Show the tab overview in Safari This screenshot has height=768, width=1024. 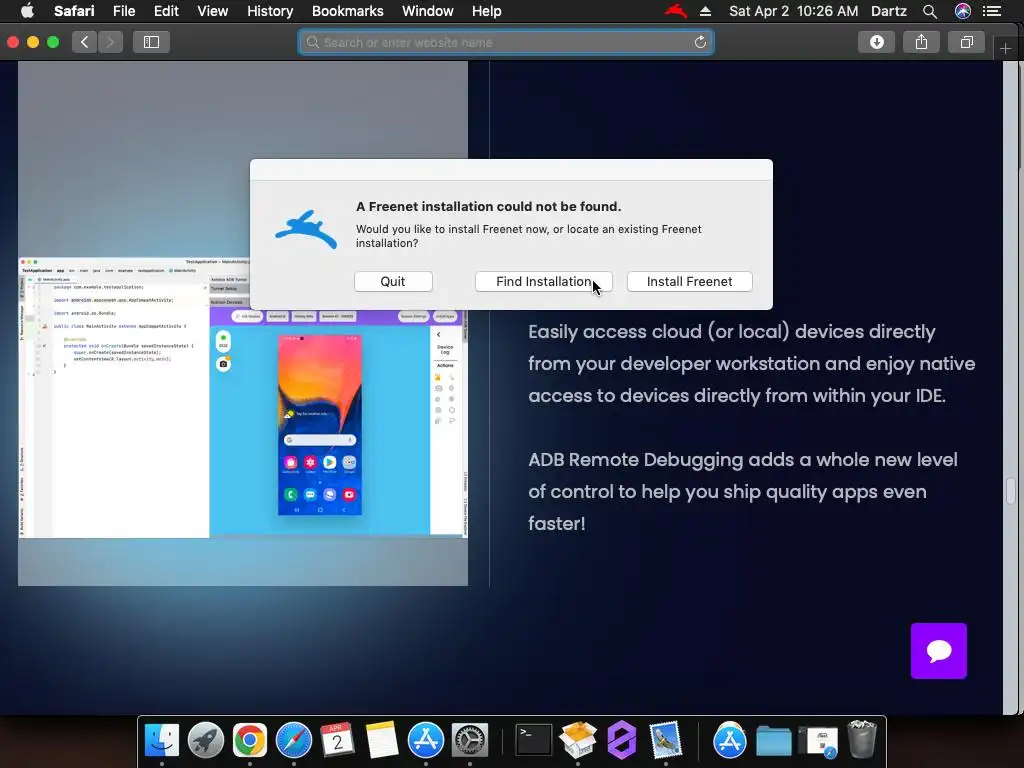pyautogui.click(x=967, y=42)
